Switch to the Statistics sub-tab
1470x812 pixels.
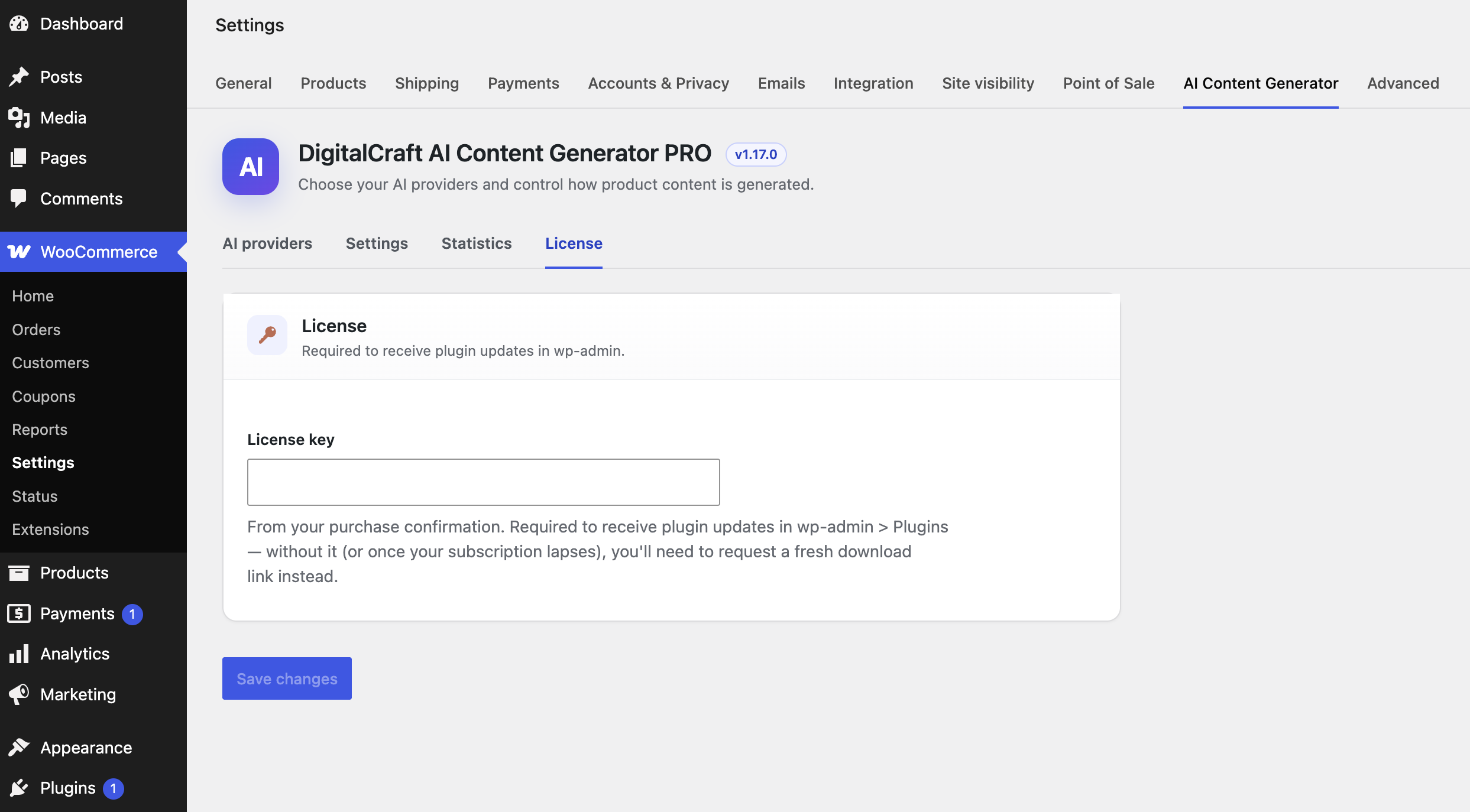click(477, 243)
